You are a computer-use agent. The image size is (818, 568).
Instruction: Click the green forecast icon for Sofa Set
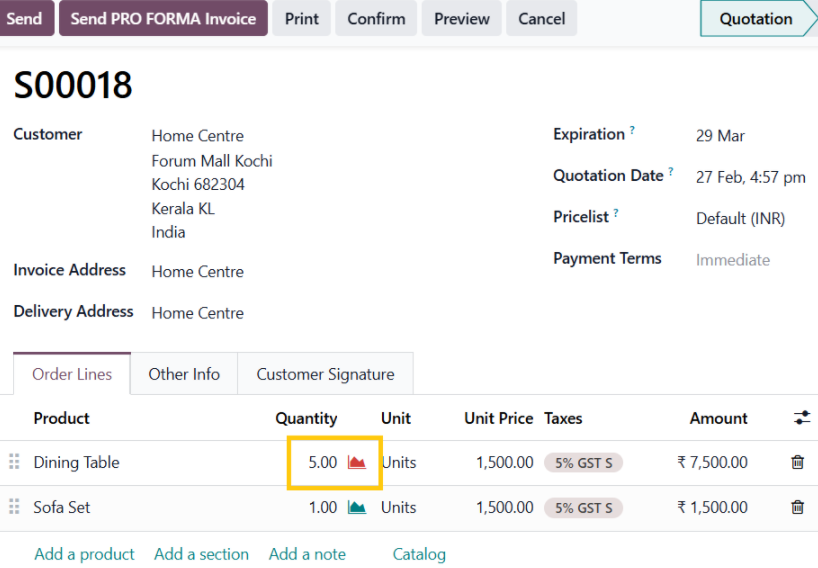[357, 508]
